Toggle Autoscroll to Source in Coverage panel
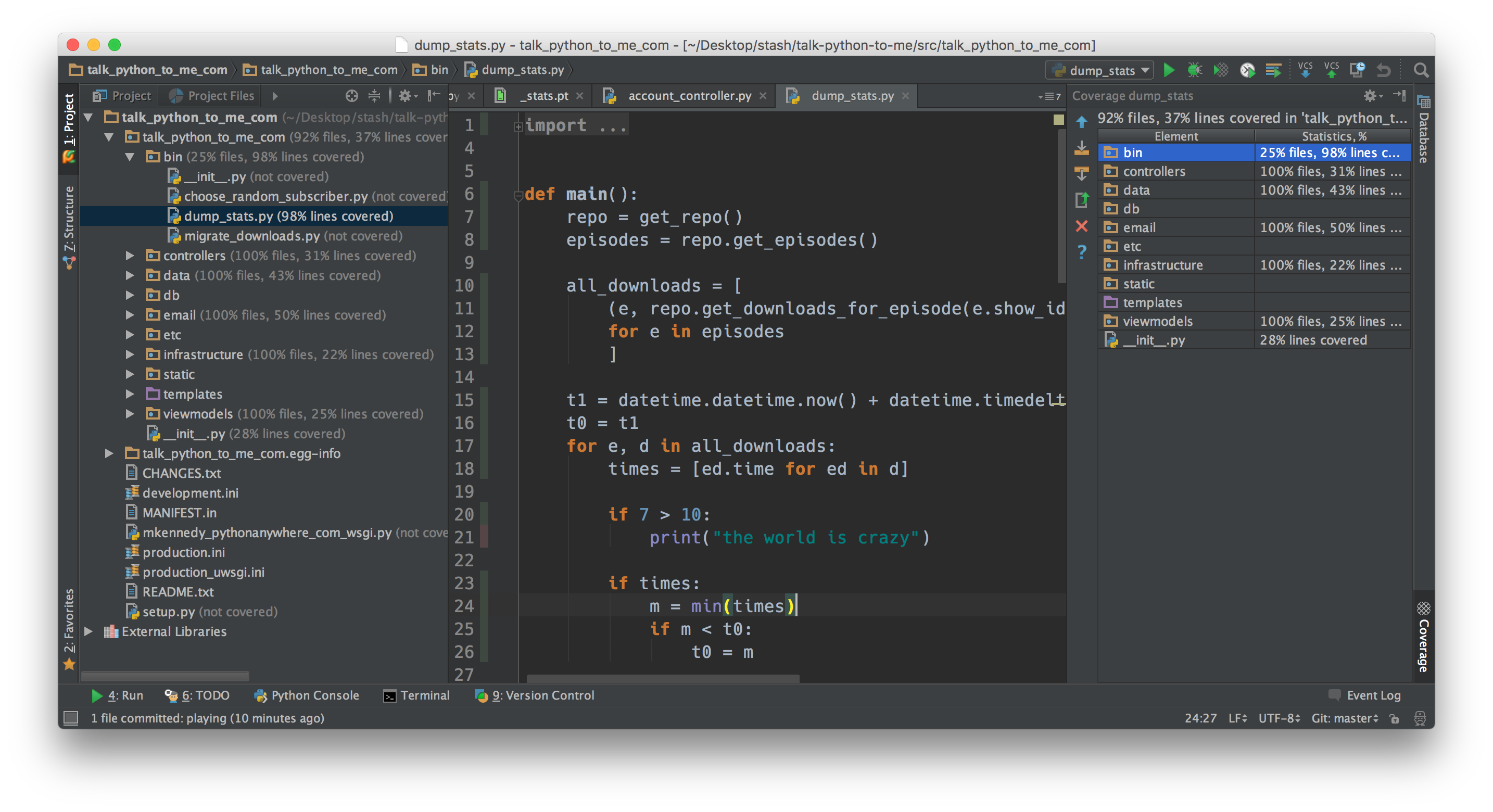The height and width of the screenshot is (812, 1493). coord(1082,148)
